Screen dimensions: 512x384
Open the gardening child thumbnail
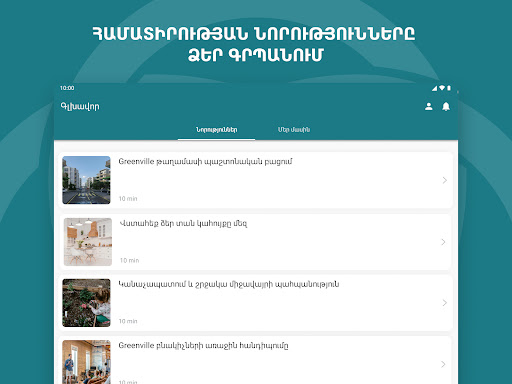pos(86,303)
